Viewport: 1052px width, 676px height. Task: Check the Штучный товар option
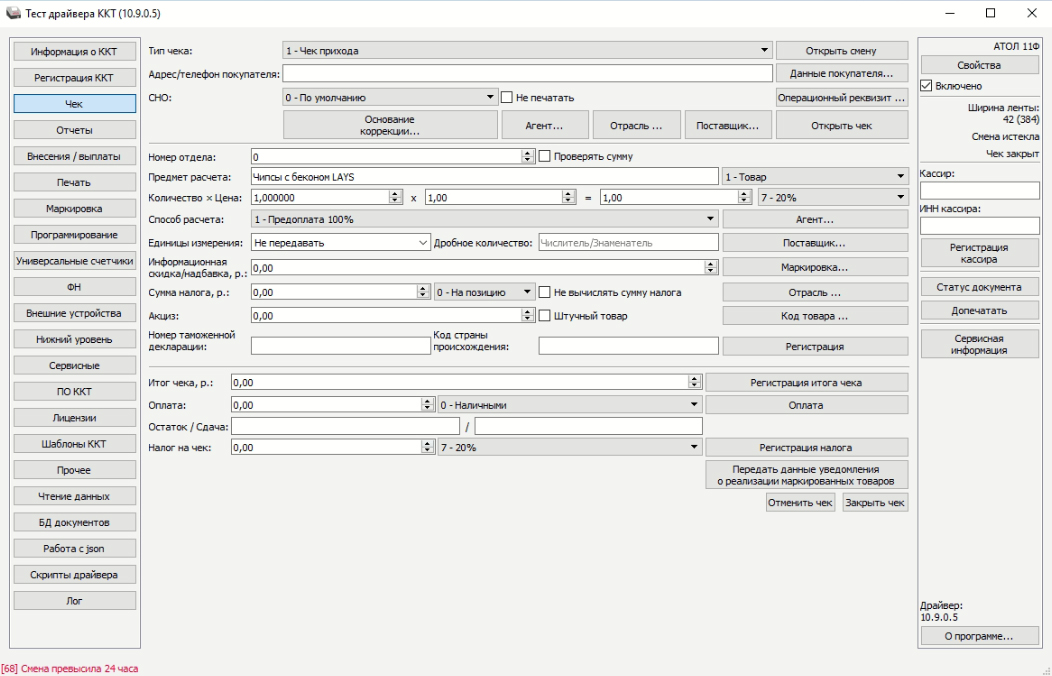point(545,316)
